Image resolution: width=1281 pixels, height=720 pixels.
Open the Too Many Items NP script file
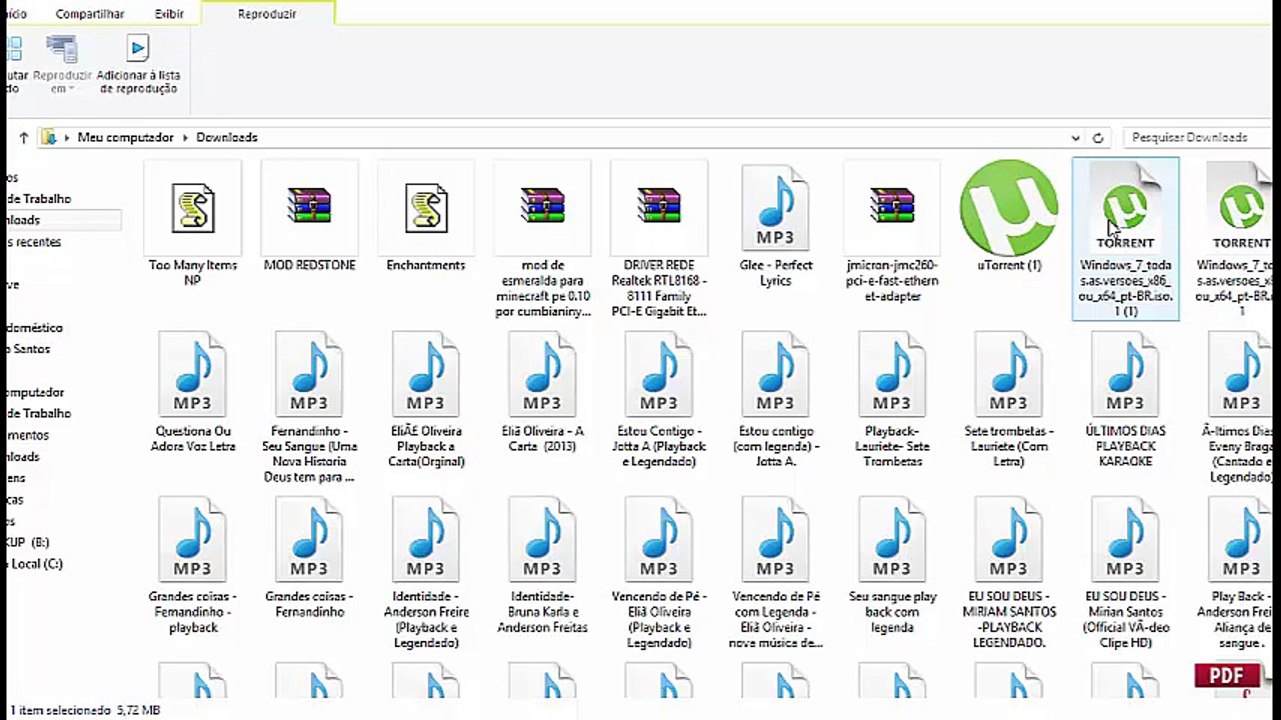[192, 209]
